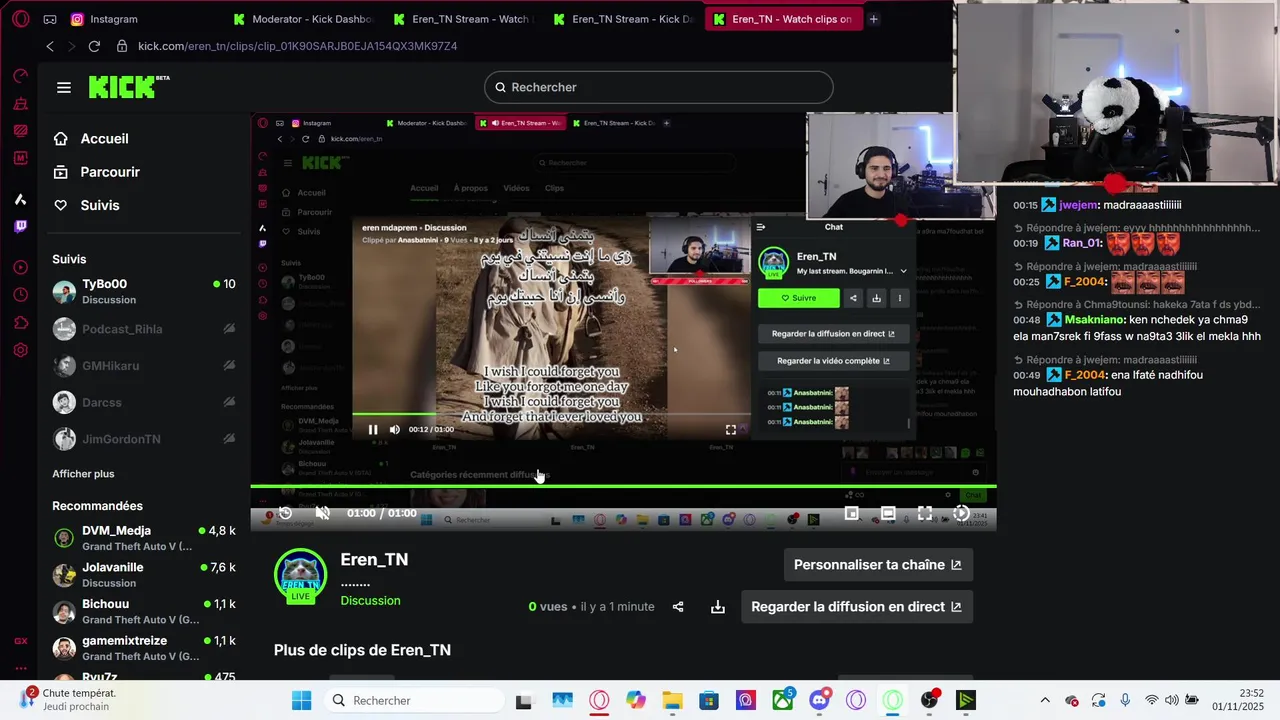The height and width of the screenshot is (720, 1280).
Task: Toggle picture-in-picture mini player icon
Action: 852,513
